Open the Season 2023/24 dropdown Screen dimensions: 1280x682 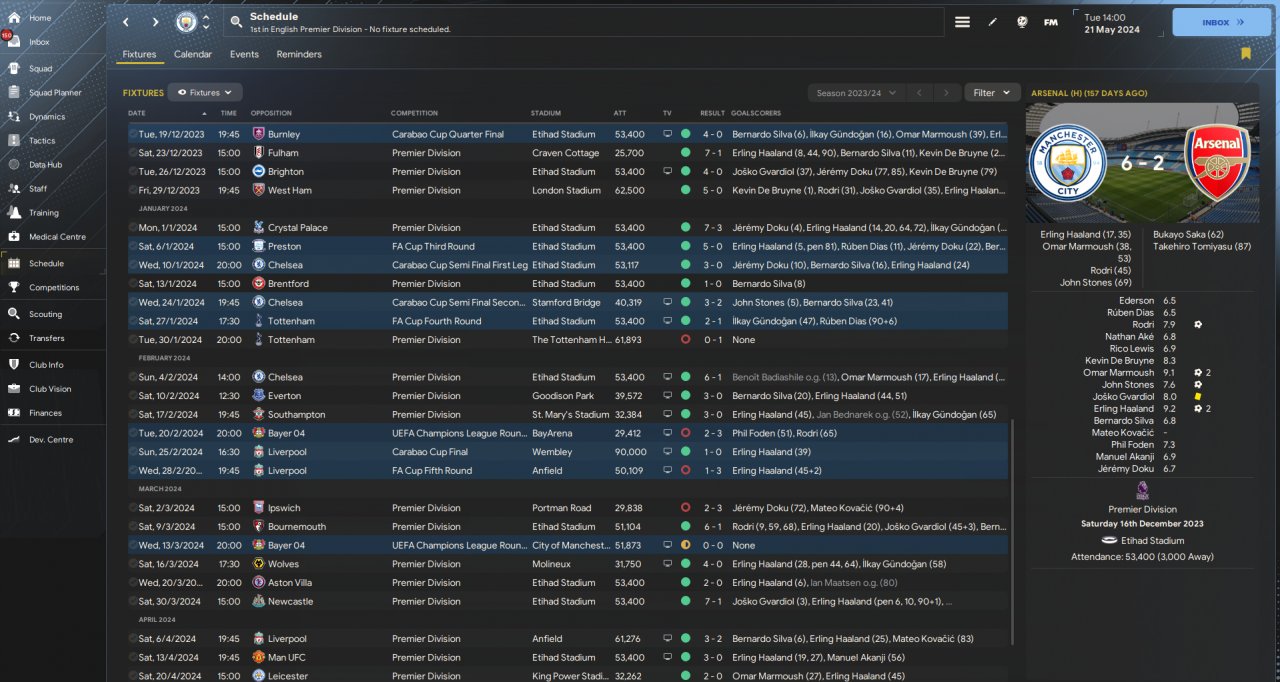(855, 93)
